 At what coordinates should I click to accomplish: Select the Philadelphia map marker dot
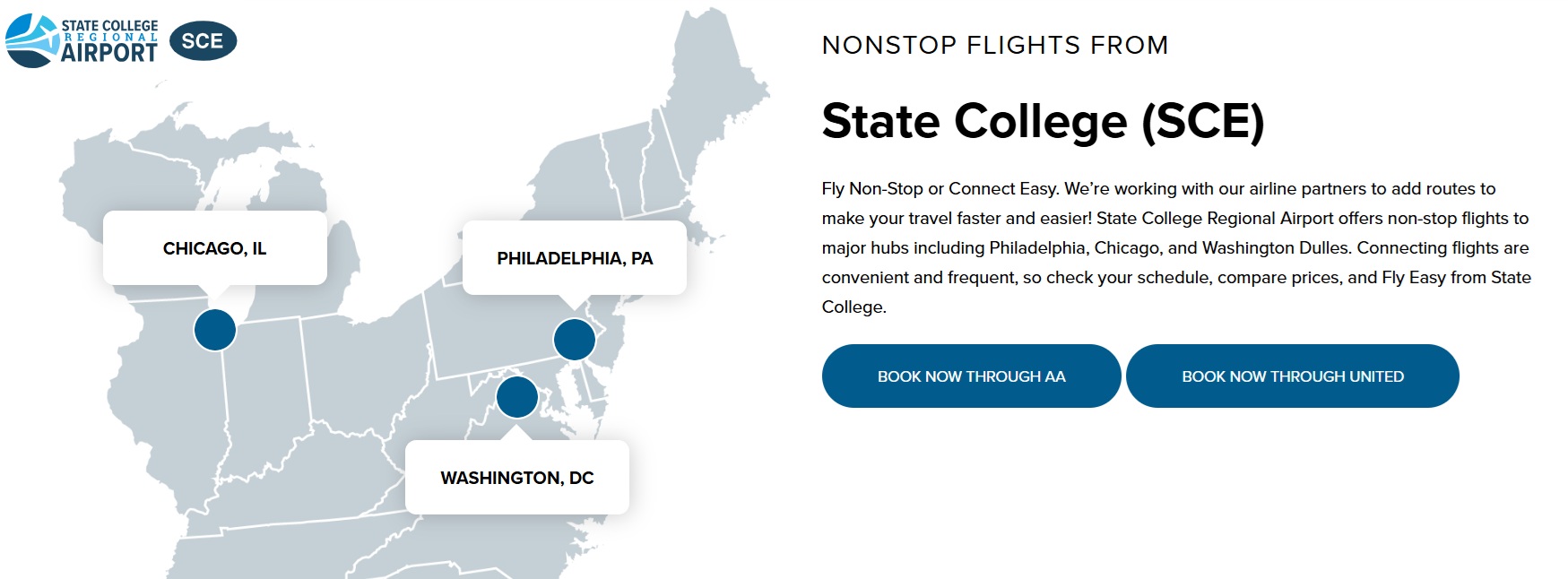pos(574,339)
